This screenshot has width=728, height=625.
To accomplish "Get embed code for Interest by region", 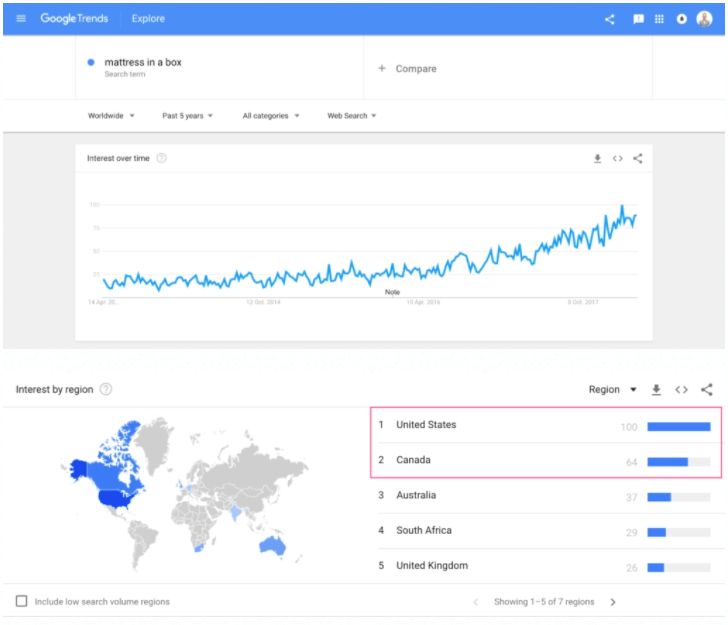I will [682, 390].
